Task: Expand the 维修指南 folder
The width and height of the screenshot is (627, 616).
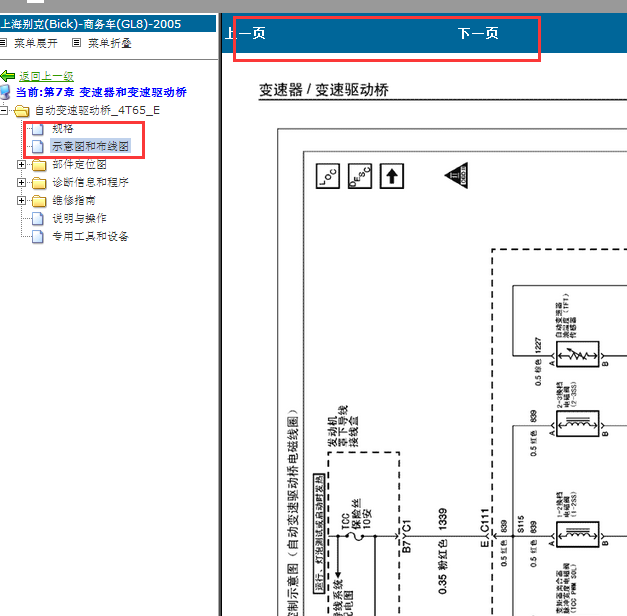Action: coord(22,201)
